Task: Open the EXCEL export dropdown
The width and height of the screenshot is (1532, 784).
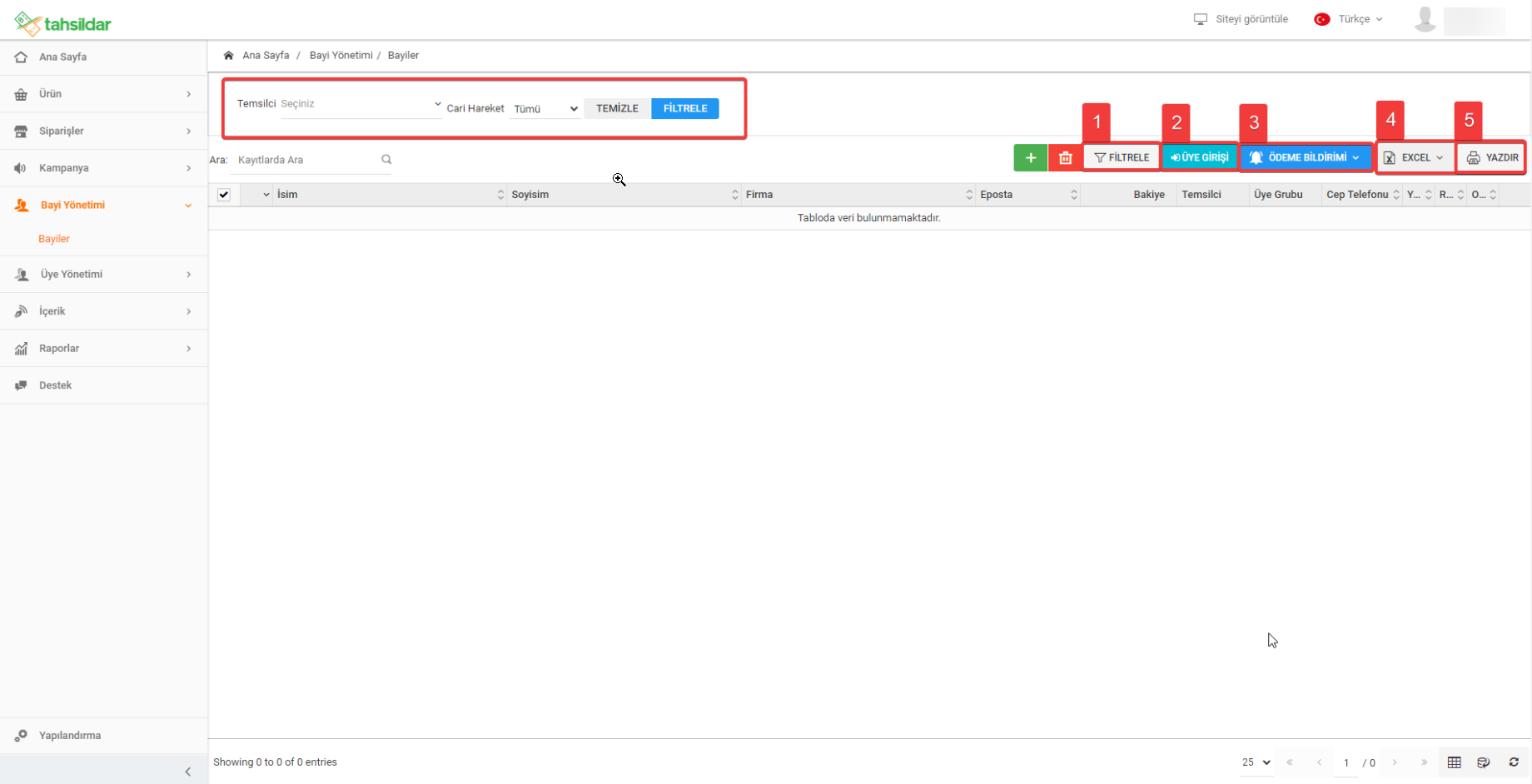Action: [x=1415, y=157]
